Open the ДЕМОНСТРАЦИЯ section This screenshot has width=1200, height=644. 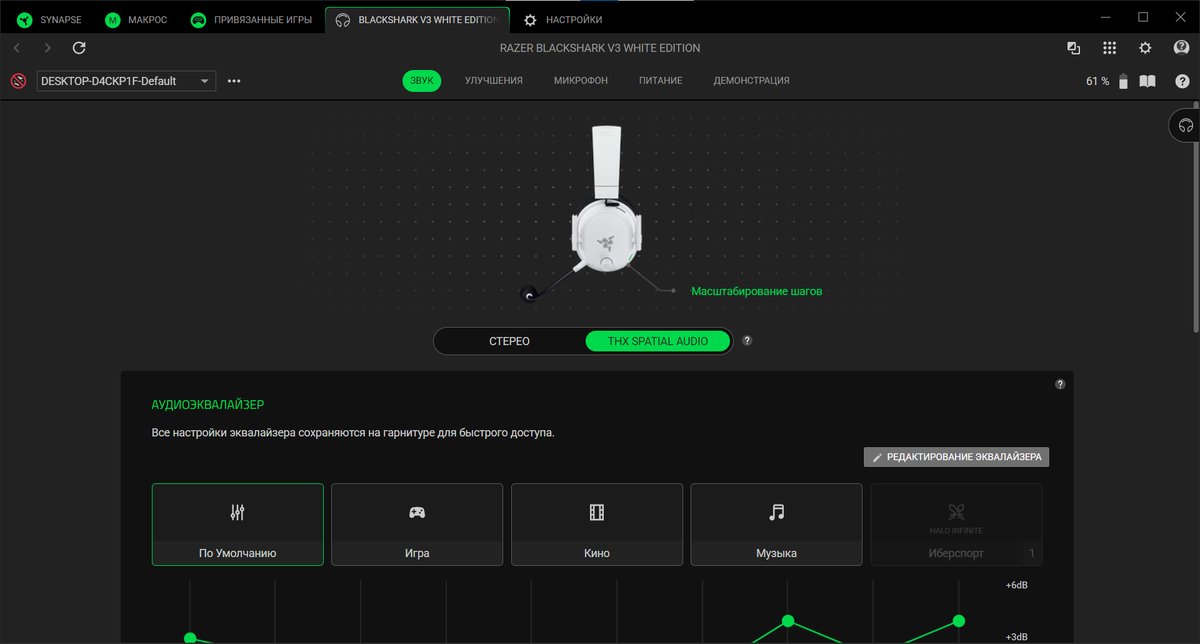(x=751, y=81)
